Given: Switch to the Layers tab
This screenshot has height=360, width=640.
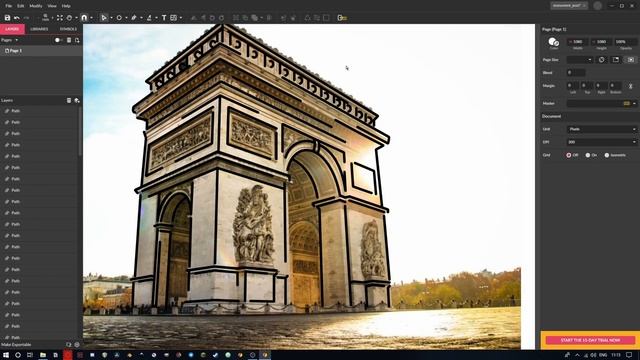Looking at the screenshot, I should [12, 29].
